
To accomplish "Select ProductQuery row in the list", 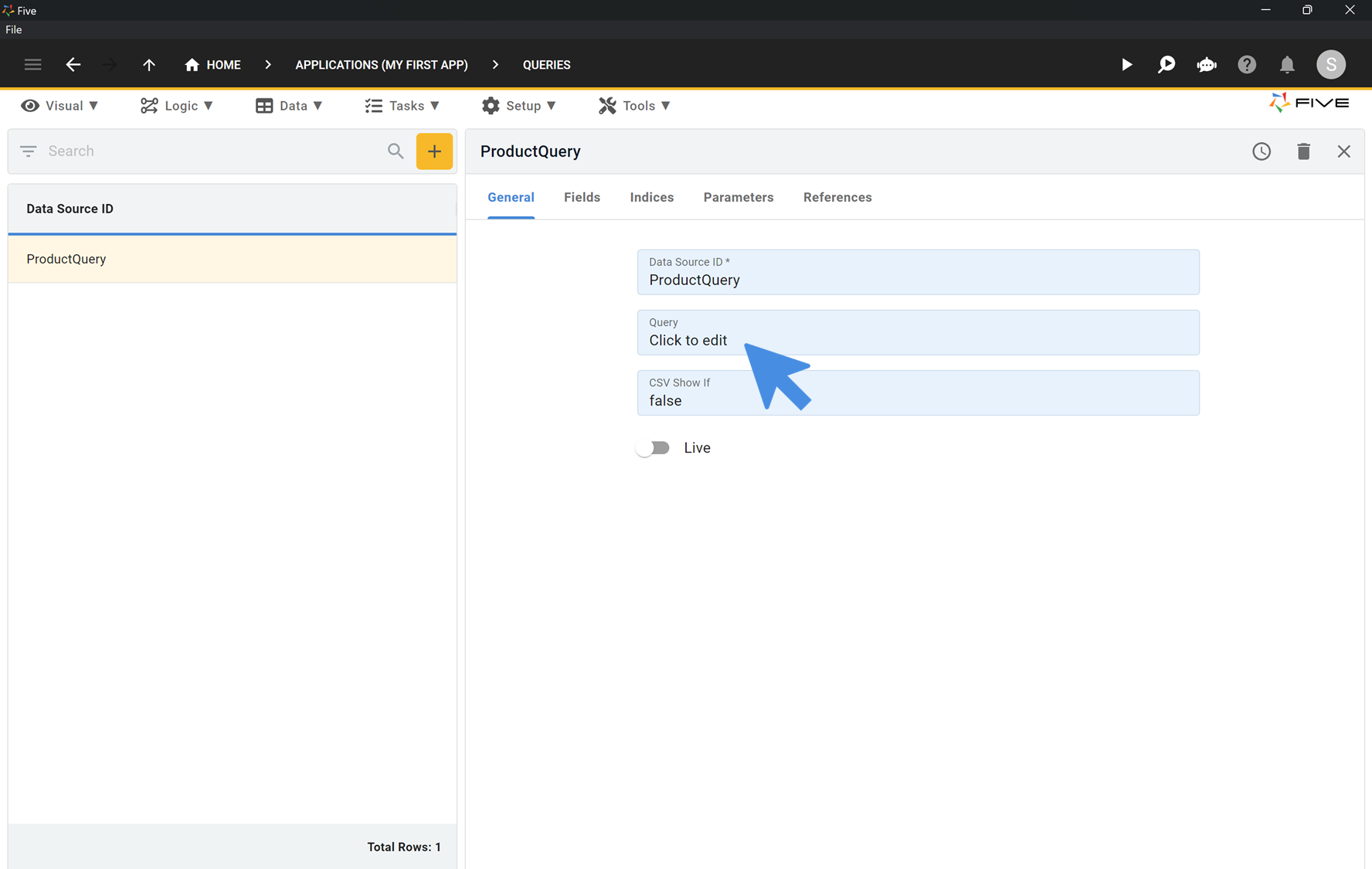I will 232,260.
